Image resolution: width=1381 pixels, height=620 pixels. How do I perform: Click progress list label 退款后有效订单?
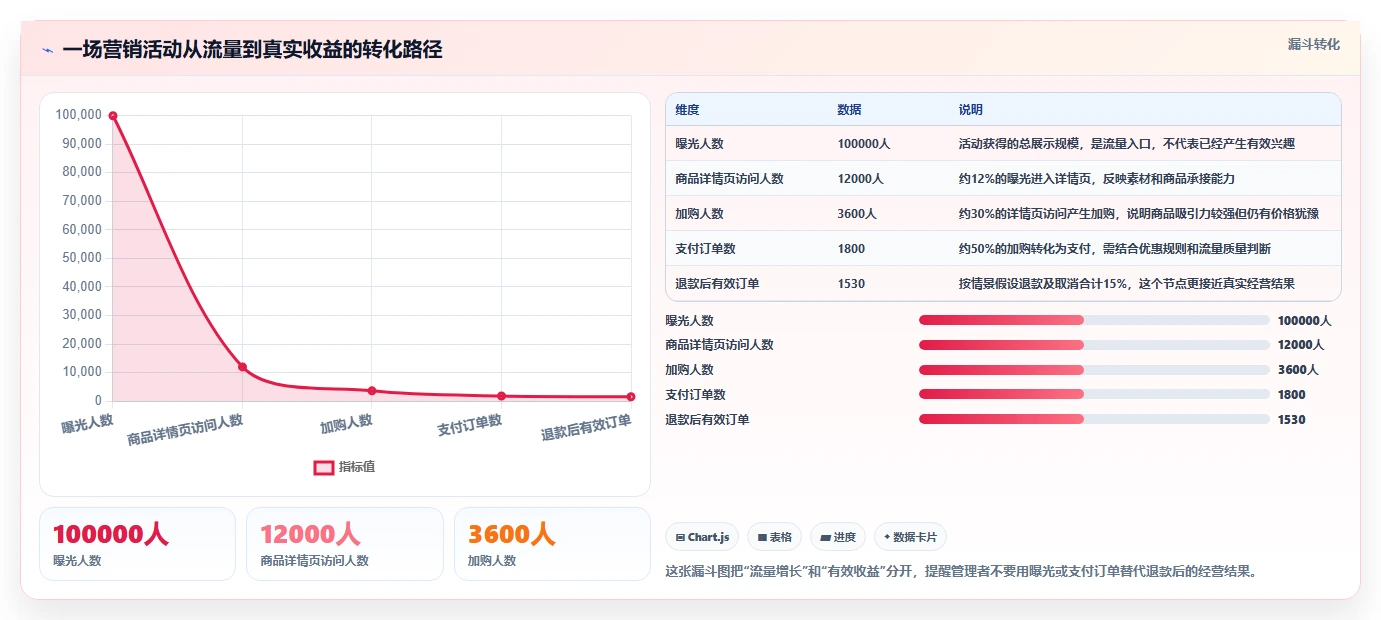707,420
